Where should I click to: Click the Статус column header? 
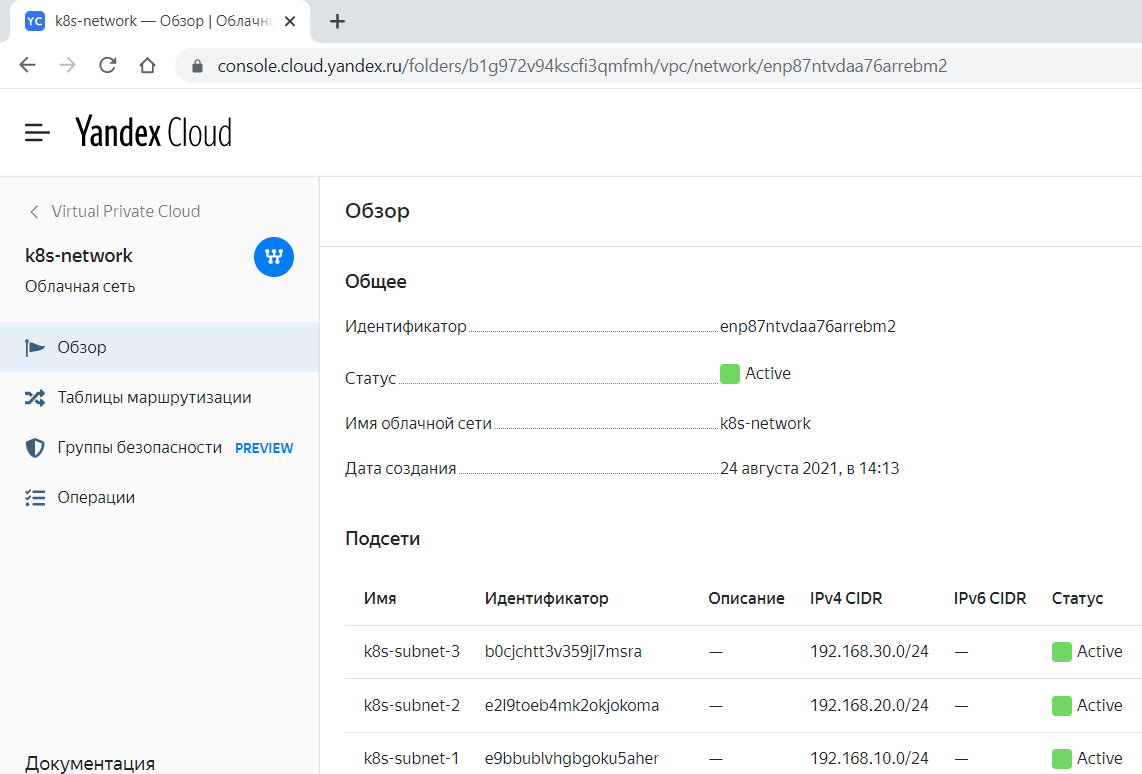coord(1077,599)
